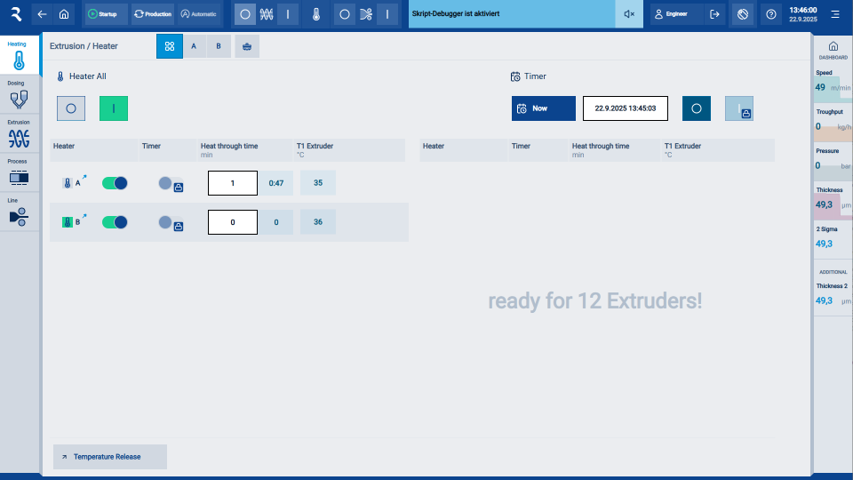Toggle the locked timer switch for heater A
This screenshot has width=853, height=480.
170,184
